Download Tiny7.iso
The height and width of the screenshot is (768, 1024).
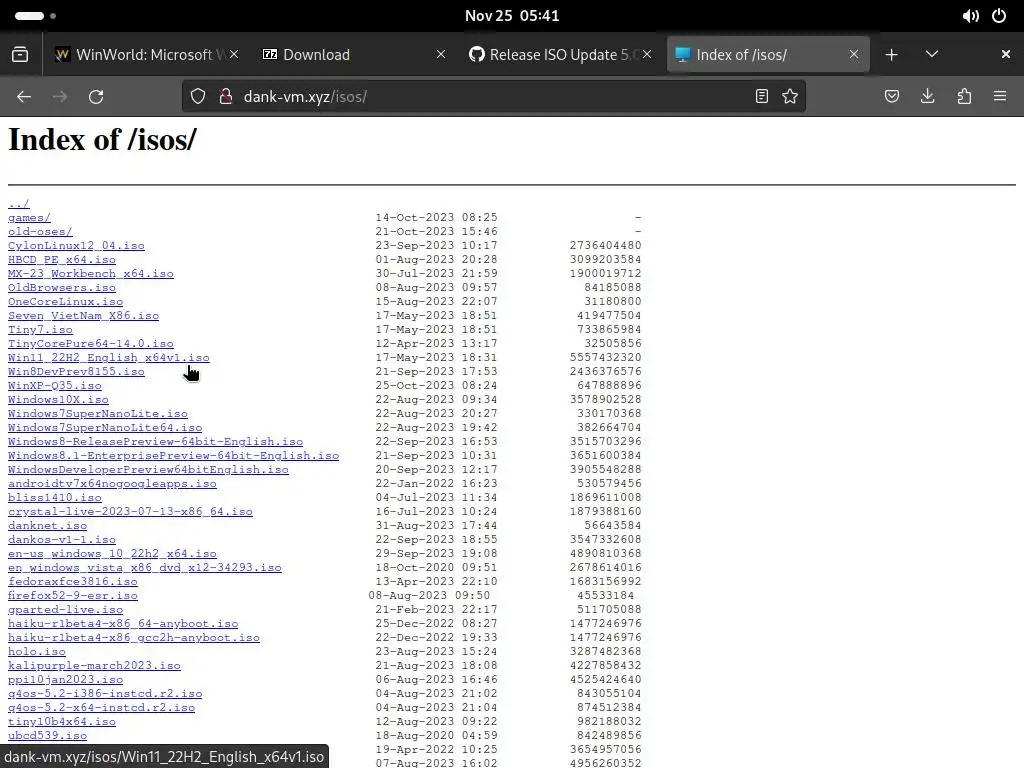coord(40,330)
